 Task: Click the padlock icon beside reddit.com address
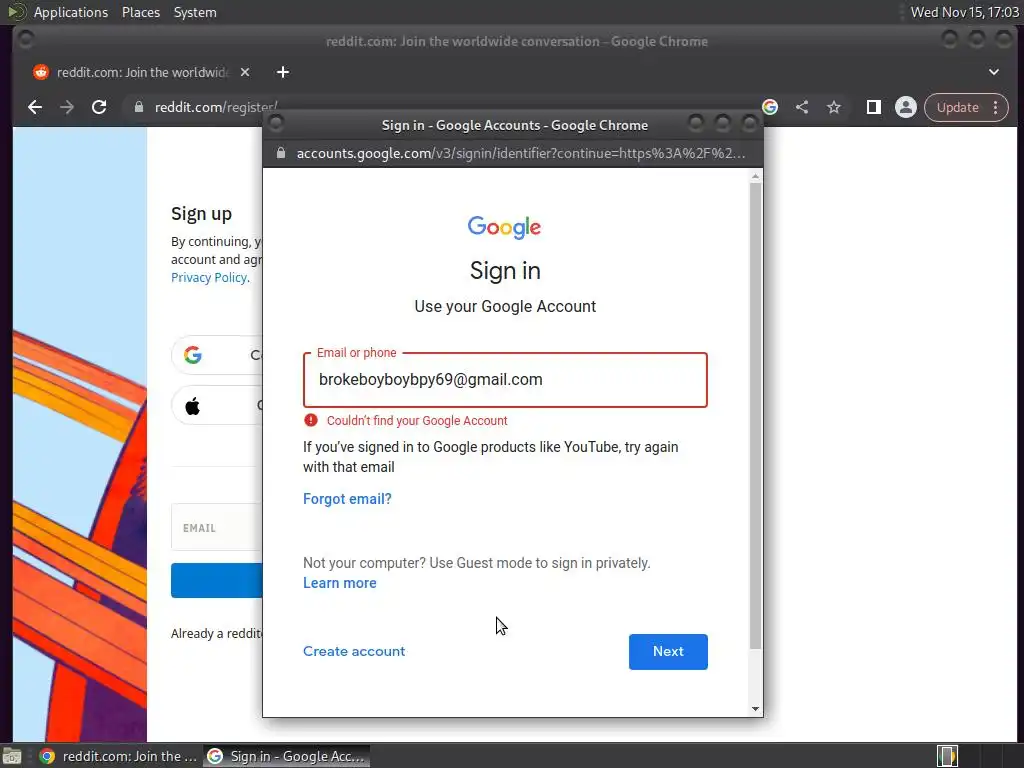[138, 107]
